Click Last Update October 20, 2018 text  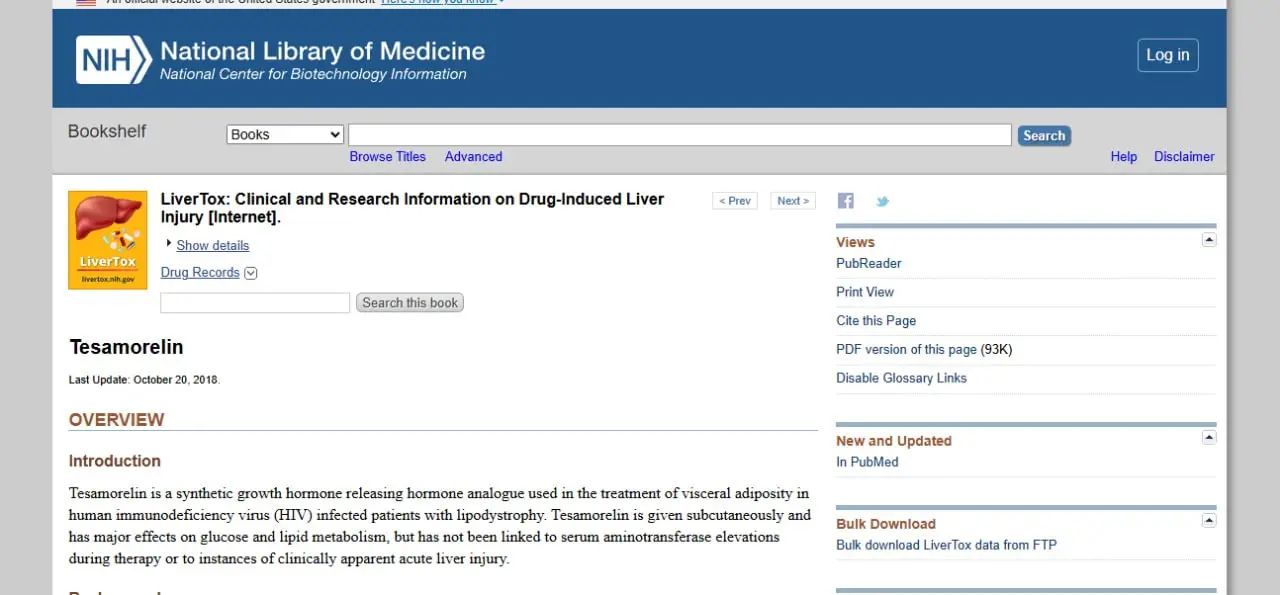coord(144,380)
